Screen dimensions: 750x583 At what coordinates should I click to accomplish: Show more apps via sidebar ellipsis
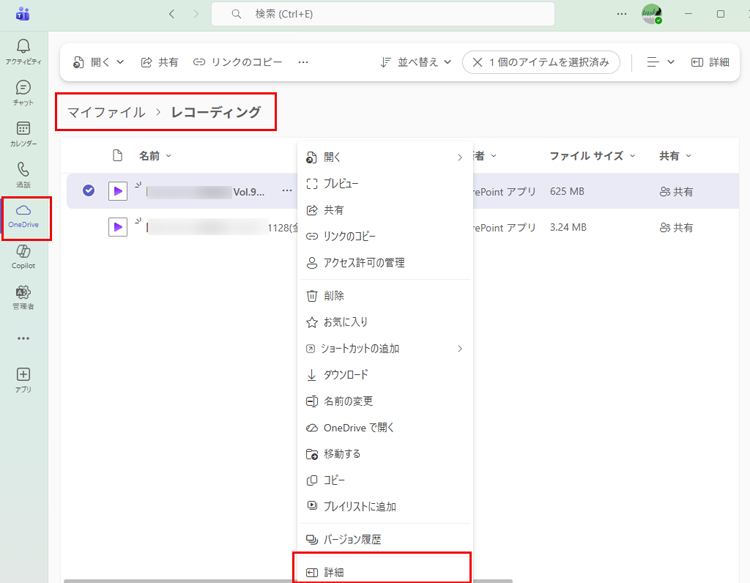pyautogui.click(x=23, y=338)
